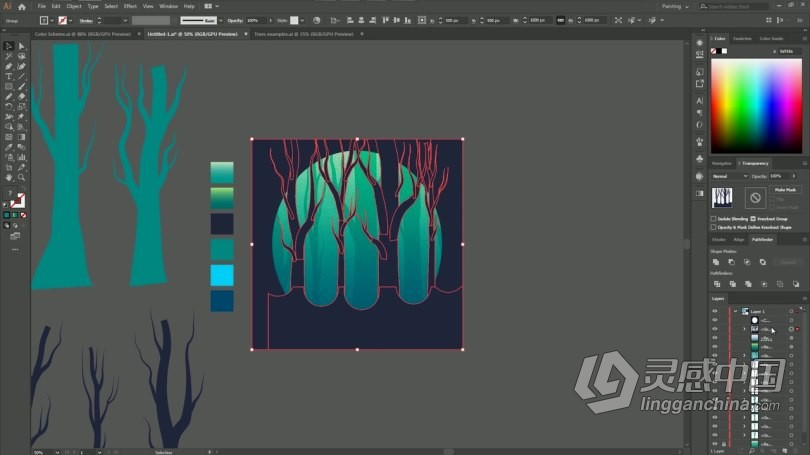Select the Hand tool

tap(9, 177)
